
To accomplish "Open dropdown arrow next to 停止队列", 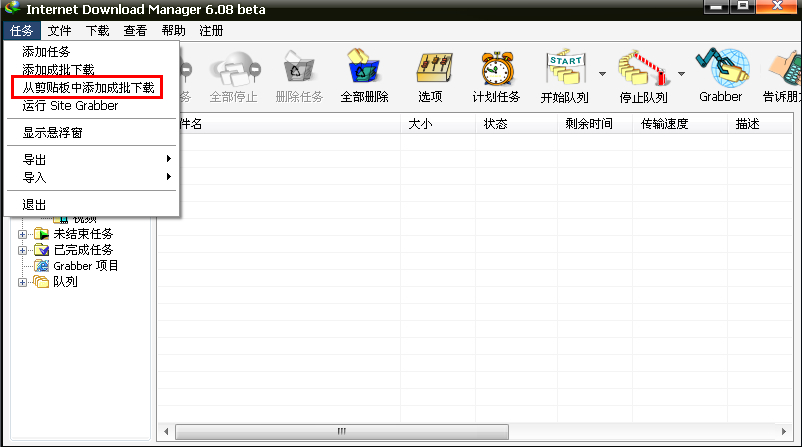I will pos(681,74).
